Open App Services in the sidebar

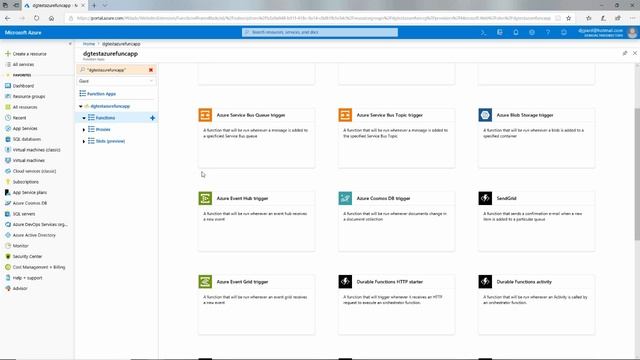(x=25, y=128)
